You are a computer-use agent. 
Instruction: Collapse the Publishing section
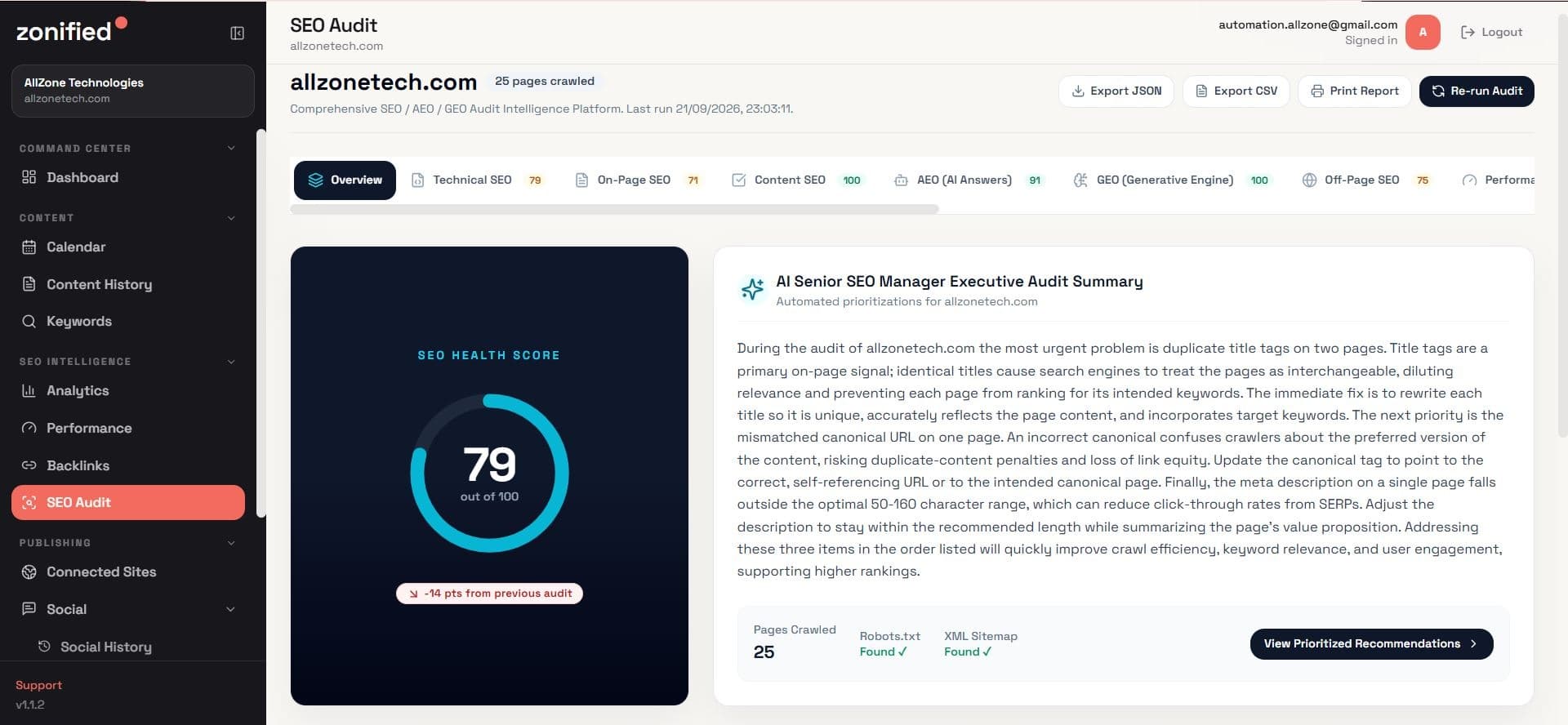(231, 543)
